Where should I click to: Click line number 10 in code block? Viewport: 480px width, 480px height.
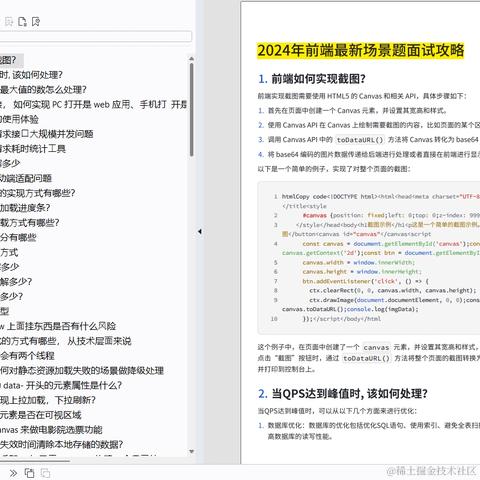click(274, 319)
